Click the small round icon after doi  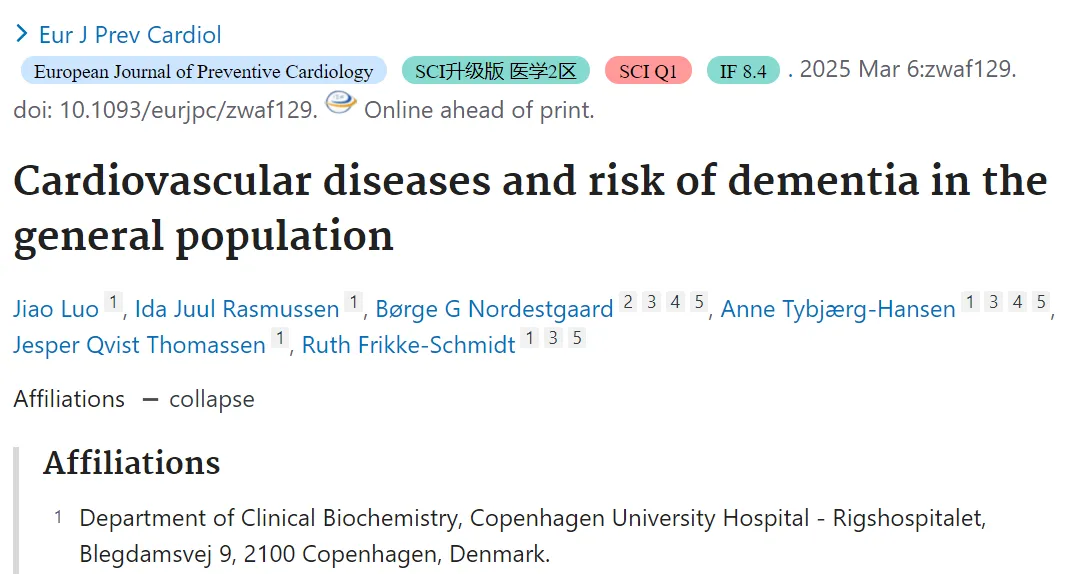341,104
